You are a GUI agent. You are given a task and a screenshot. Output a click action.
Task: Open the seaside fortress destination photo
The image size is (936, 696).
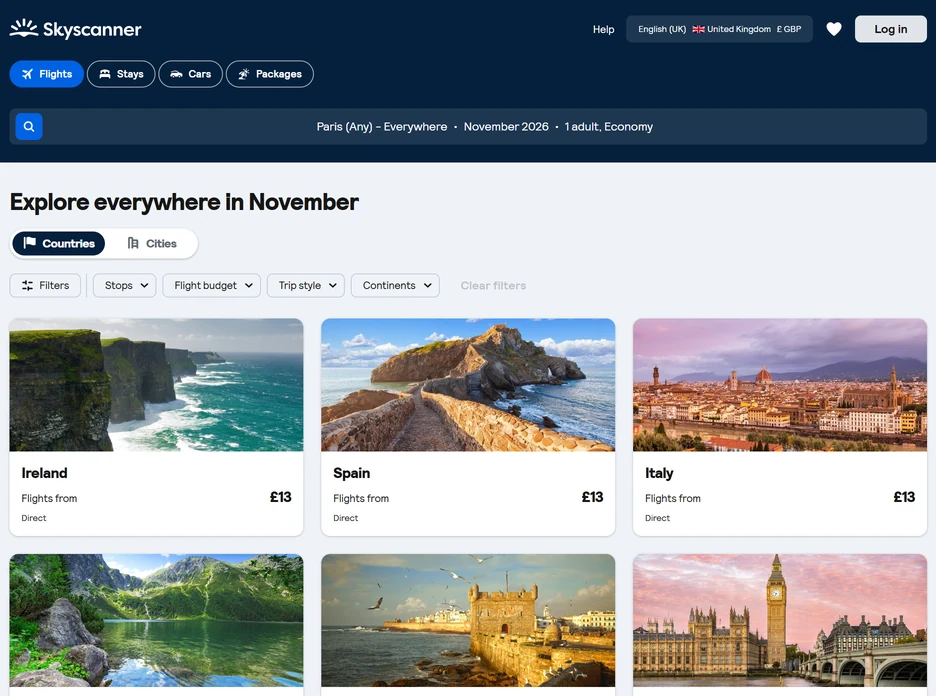468,620
